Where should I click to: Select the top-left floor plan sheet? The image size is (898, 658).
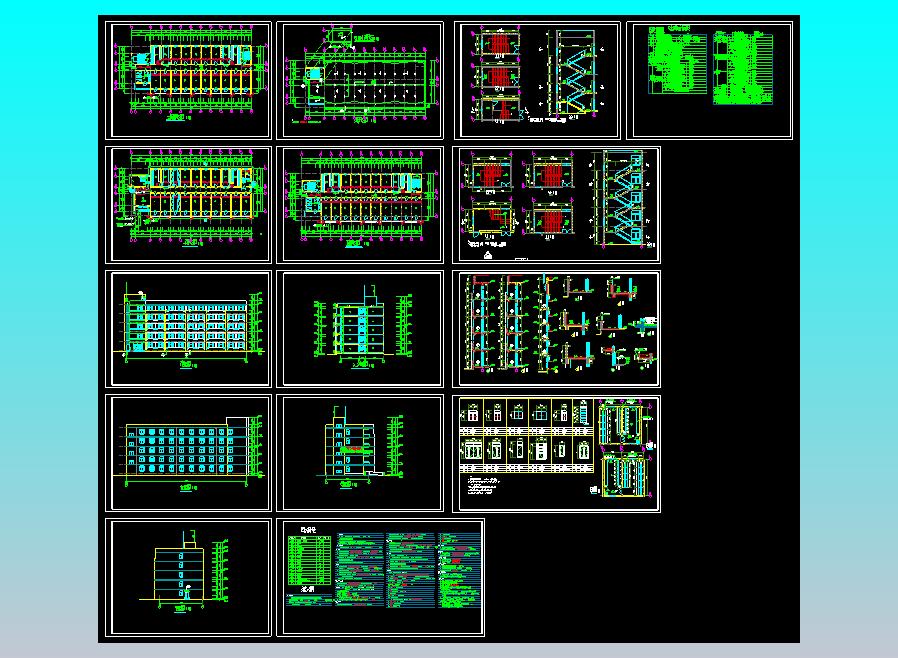click(x=188, y=80)
